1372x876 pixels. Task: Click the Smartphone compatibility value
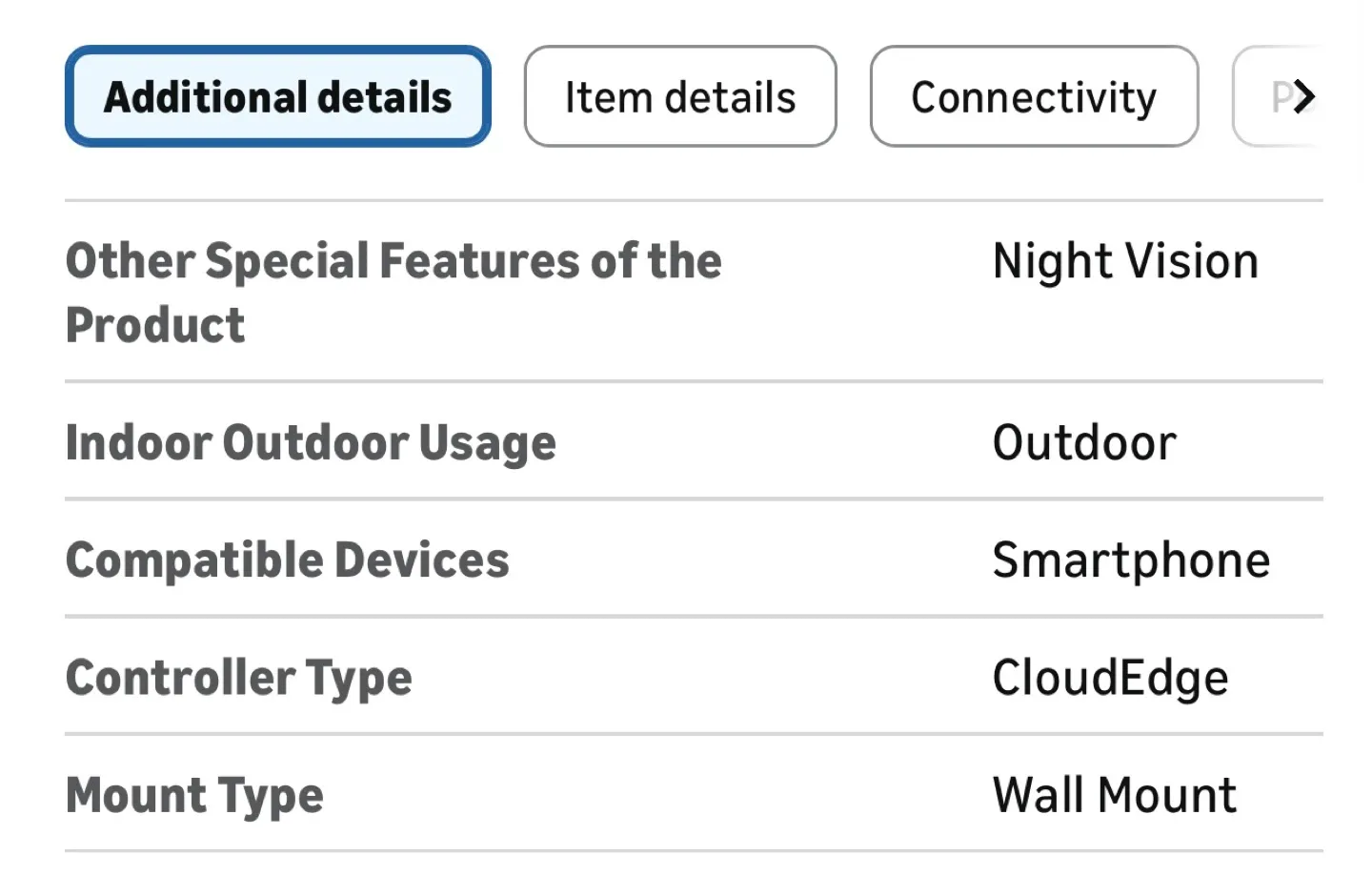click(x=1131, y=560)
